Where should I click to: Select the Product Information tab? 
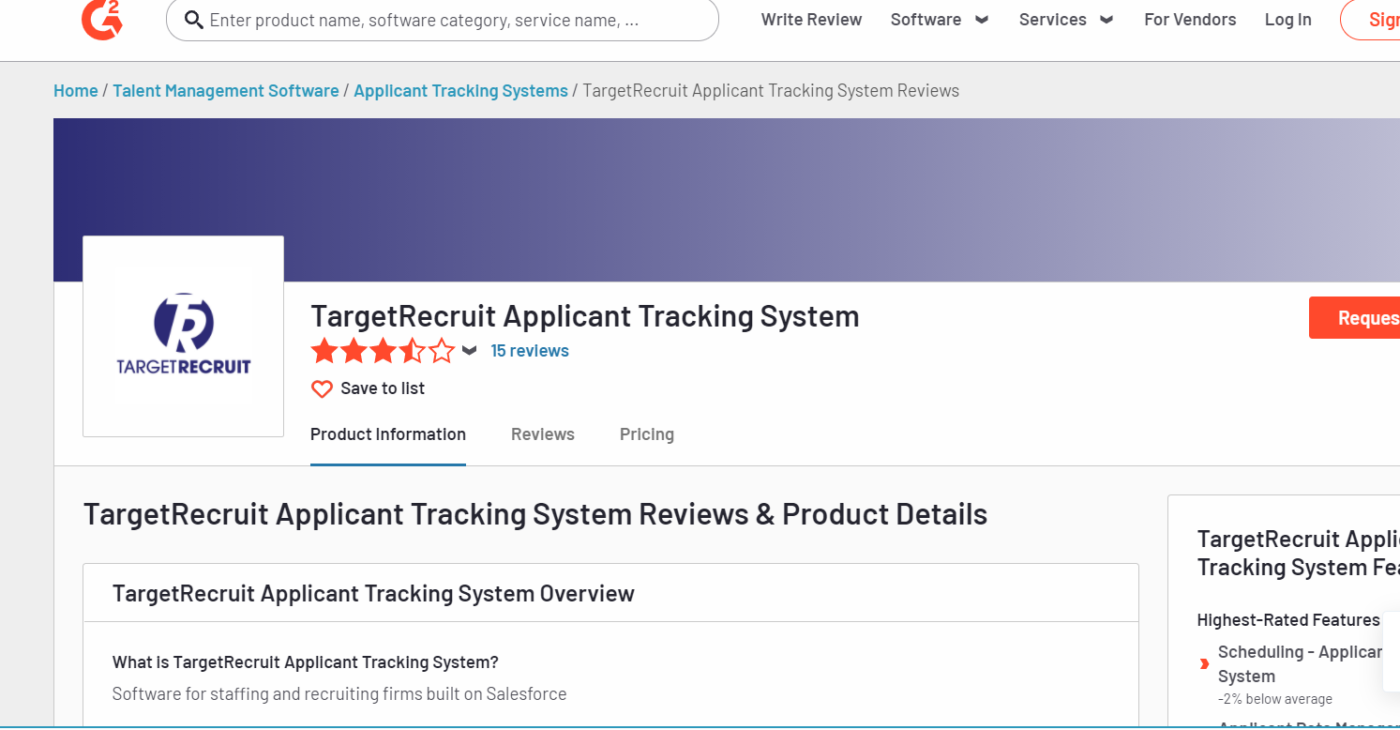(388, 435)
